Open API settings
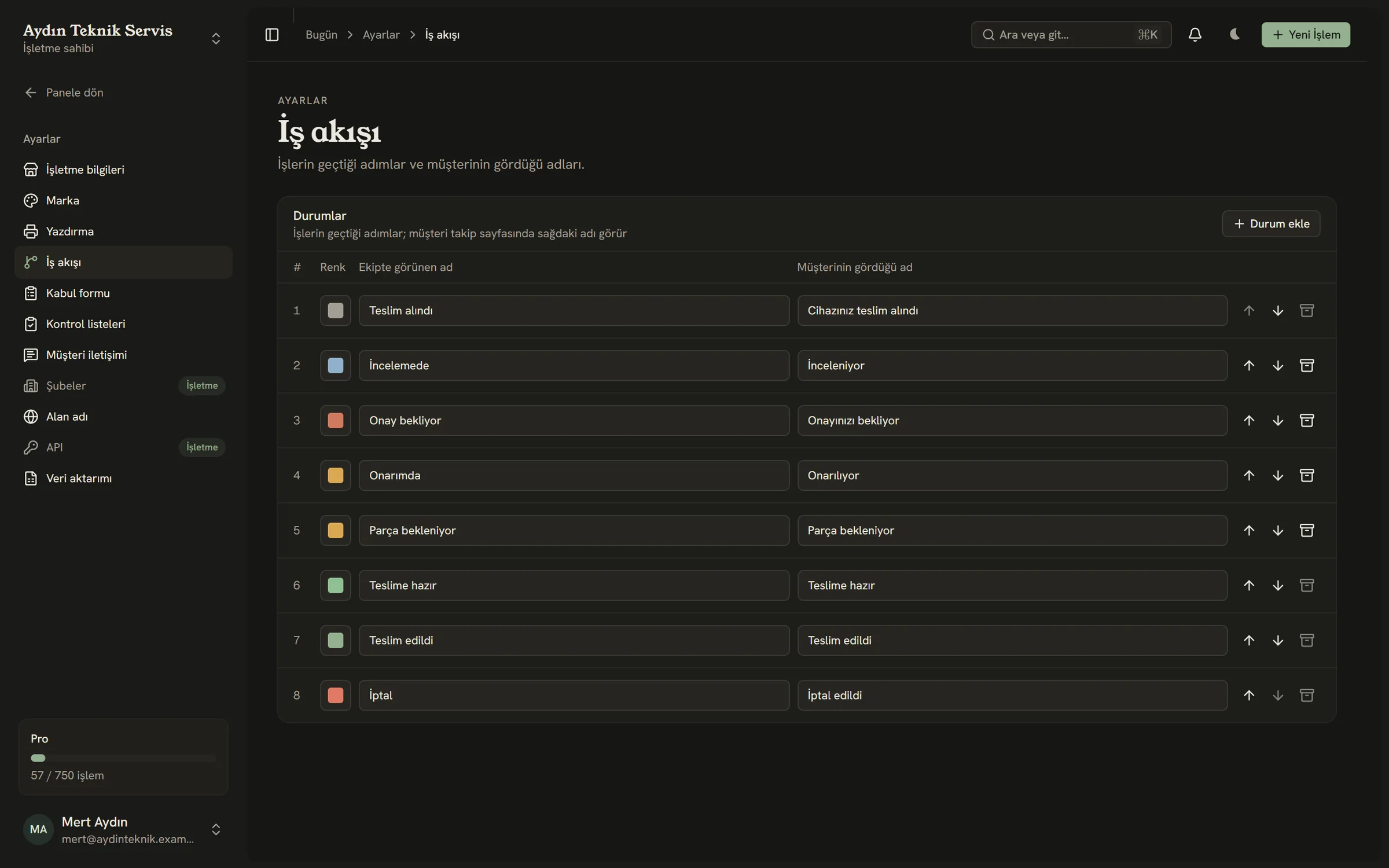The width and height of the screenshot is (1389, 868). (x=123, y=447)
